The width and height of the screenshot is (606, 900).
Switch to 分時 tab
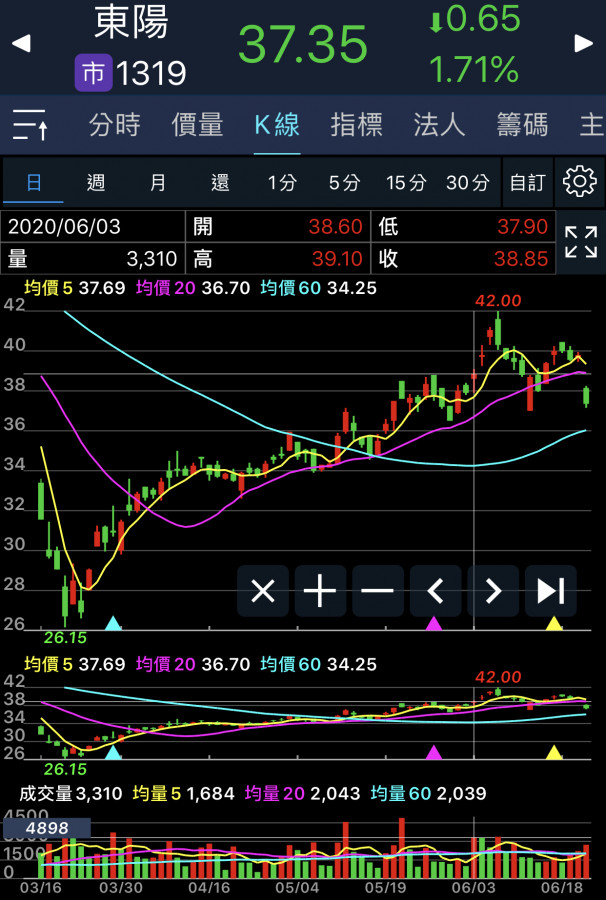[114, 125]
